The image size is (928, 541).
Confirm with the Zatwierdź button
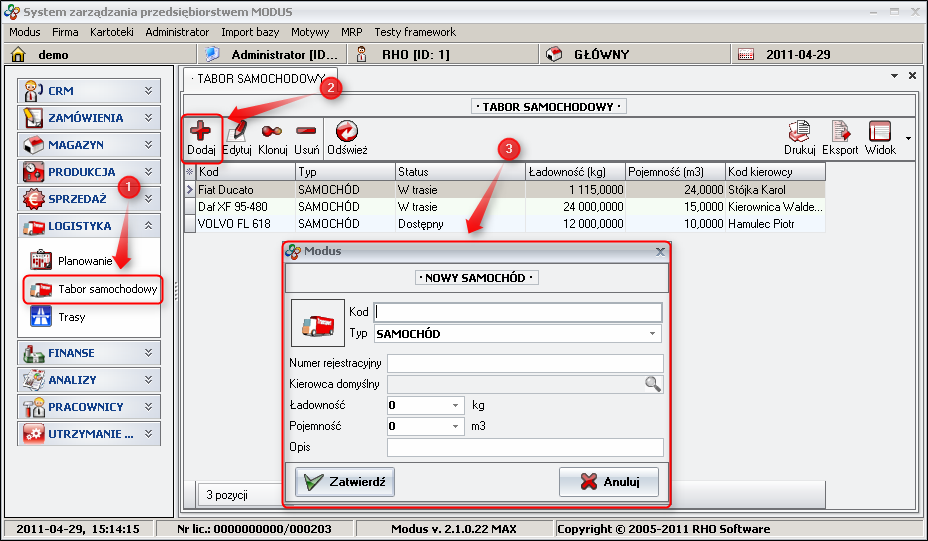[345, 482]
